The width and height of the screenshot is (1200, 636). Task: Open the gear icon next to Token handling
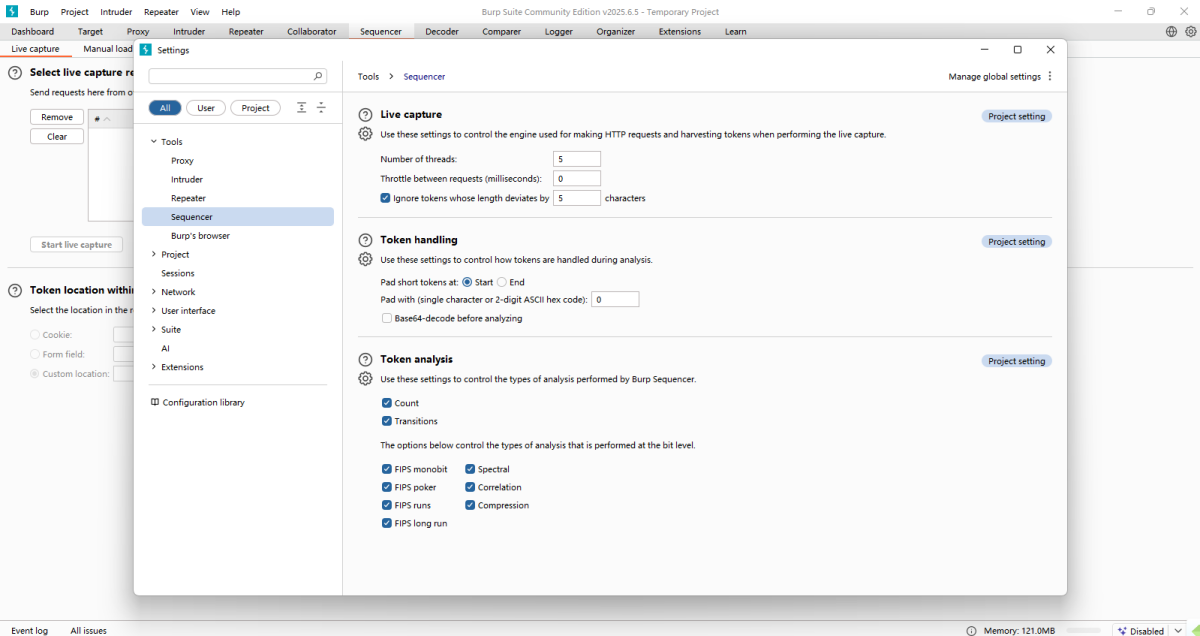point(365,259)
